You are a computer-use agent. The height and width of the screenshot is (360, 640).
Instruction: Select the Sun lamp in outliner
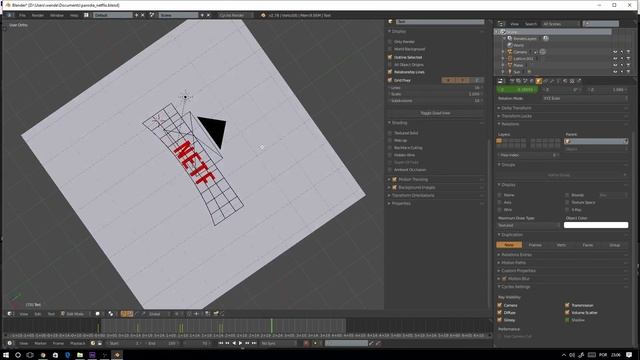[517, 72]
